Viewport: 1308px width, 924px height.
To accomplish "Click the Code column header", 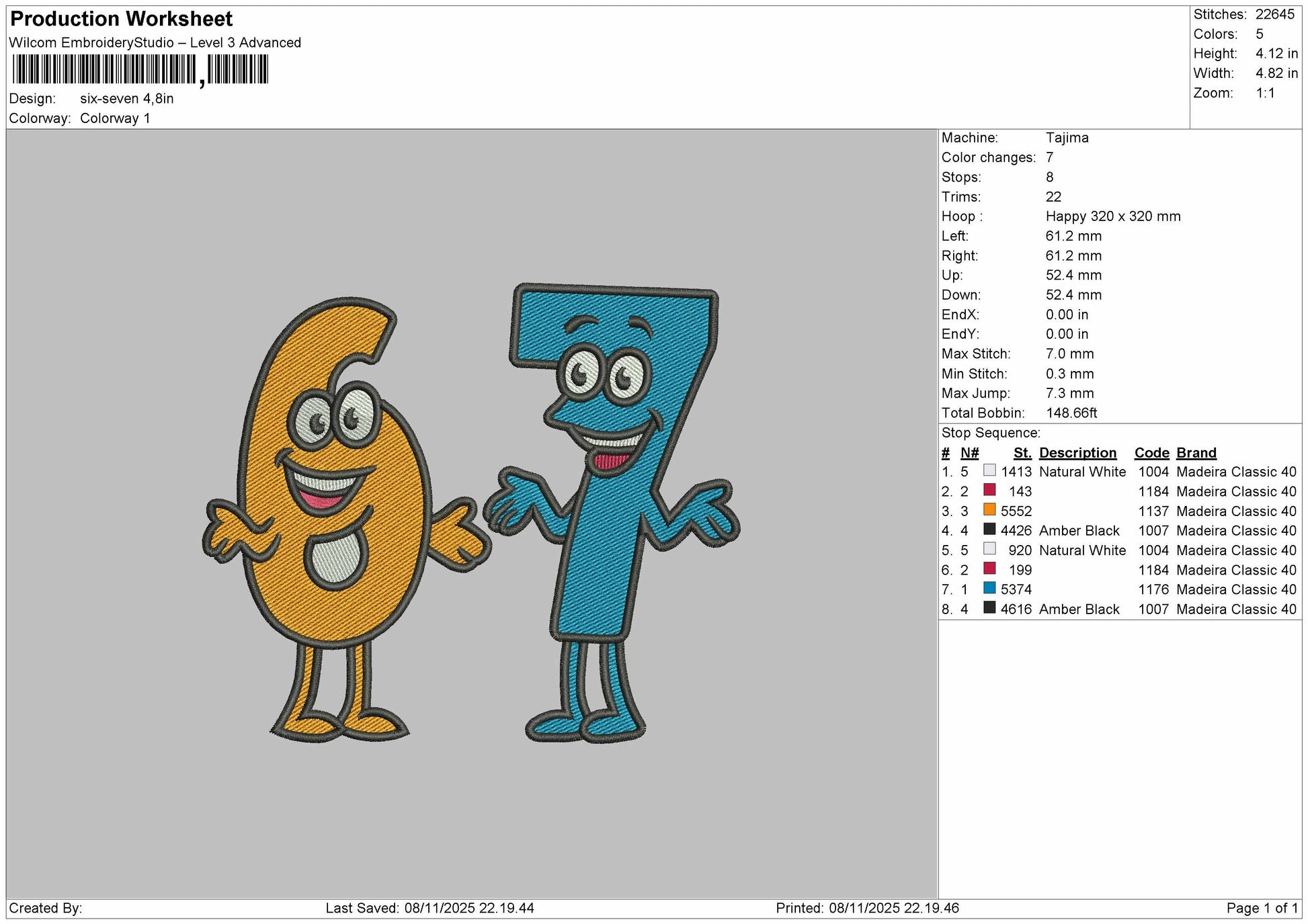I will [x=1152, y=453].
